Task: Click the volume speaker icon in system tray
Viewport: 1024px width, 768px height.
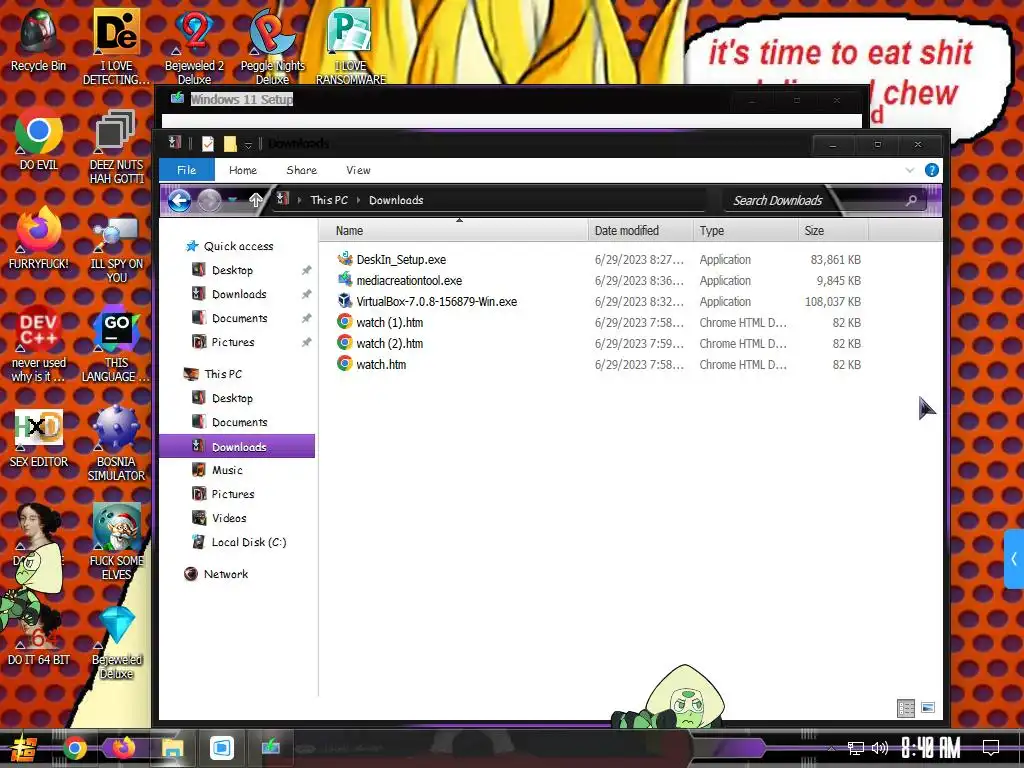Action: [880, 748]
